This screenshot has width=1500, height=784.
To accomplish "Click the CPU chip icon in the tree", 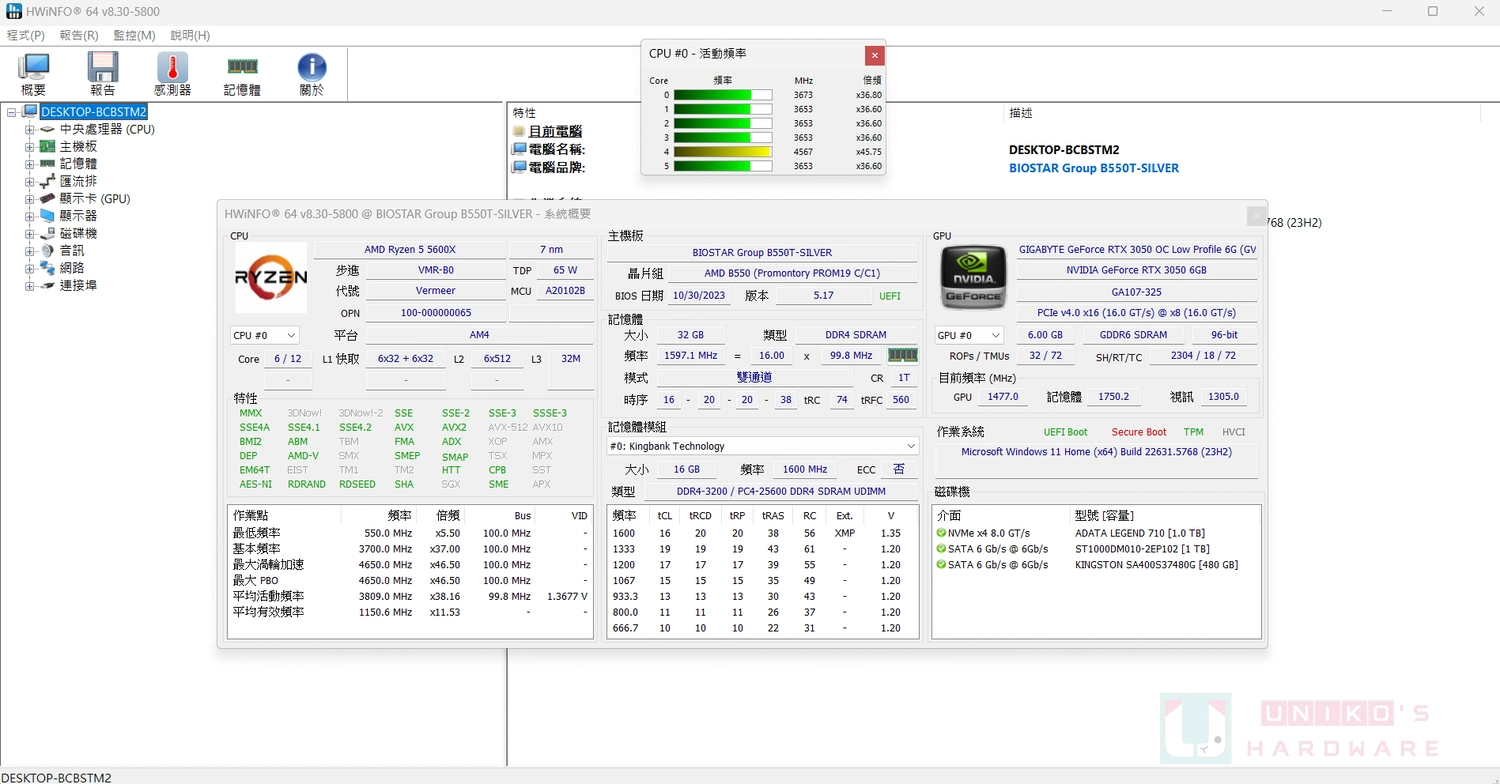I will [x=47, y=129].
